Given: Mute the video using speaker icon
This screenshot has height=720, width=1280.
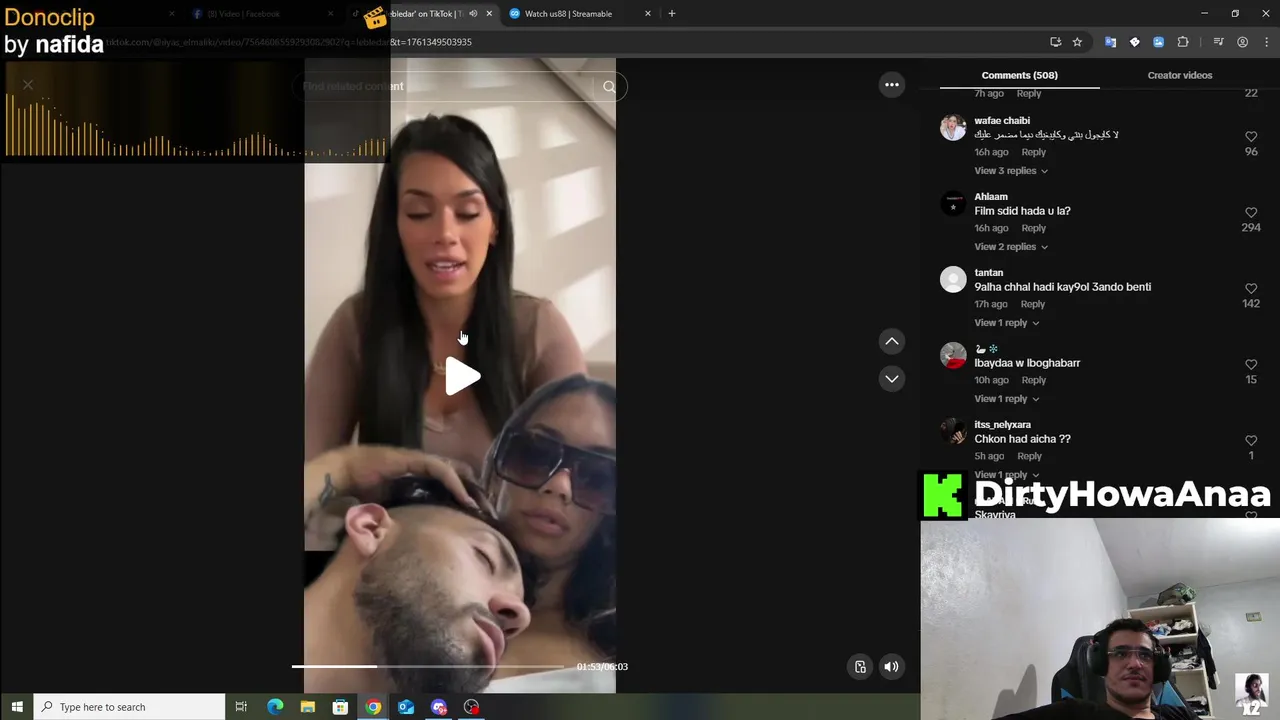Looking at the screenshot, I should (x=891, y=667).
